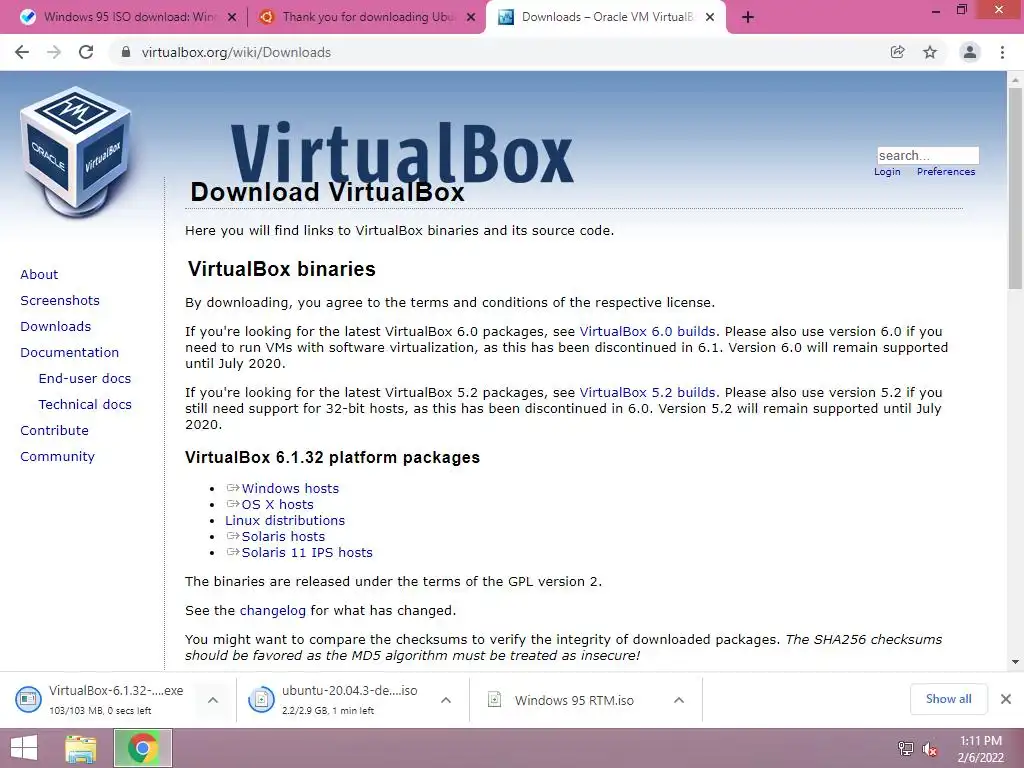Click Show all downloads button
Image resolution: width=1024 pixels, height=768 pixels.
948,699
